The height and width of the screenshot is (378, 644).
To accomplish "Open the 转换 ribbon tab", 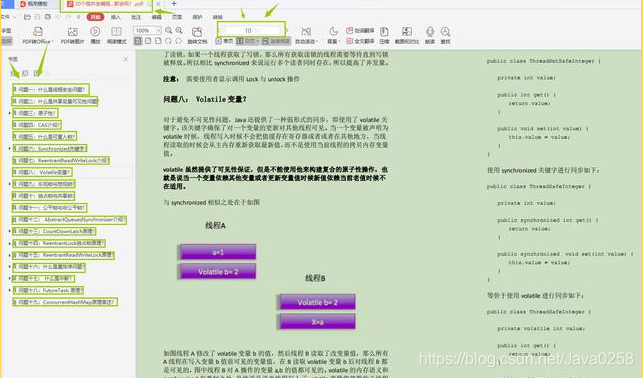I will [218, 17].
